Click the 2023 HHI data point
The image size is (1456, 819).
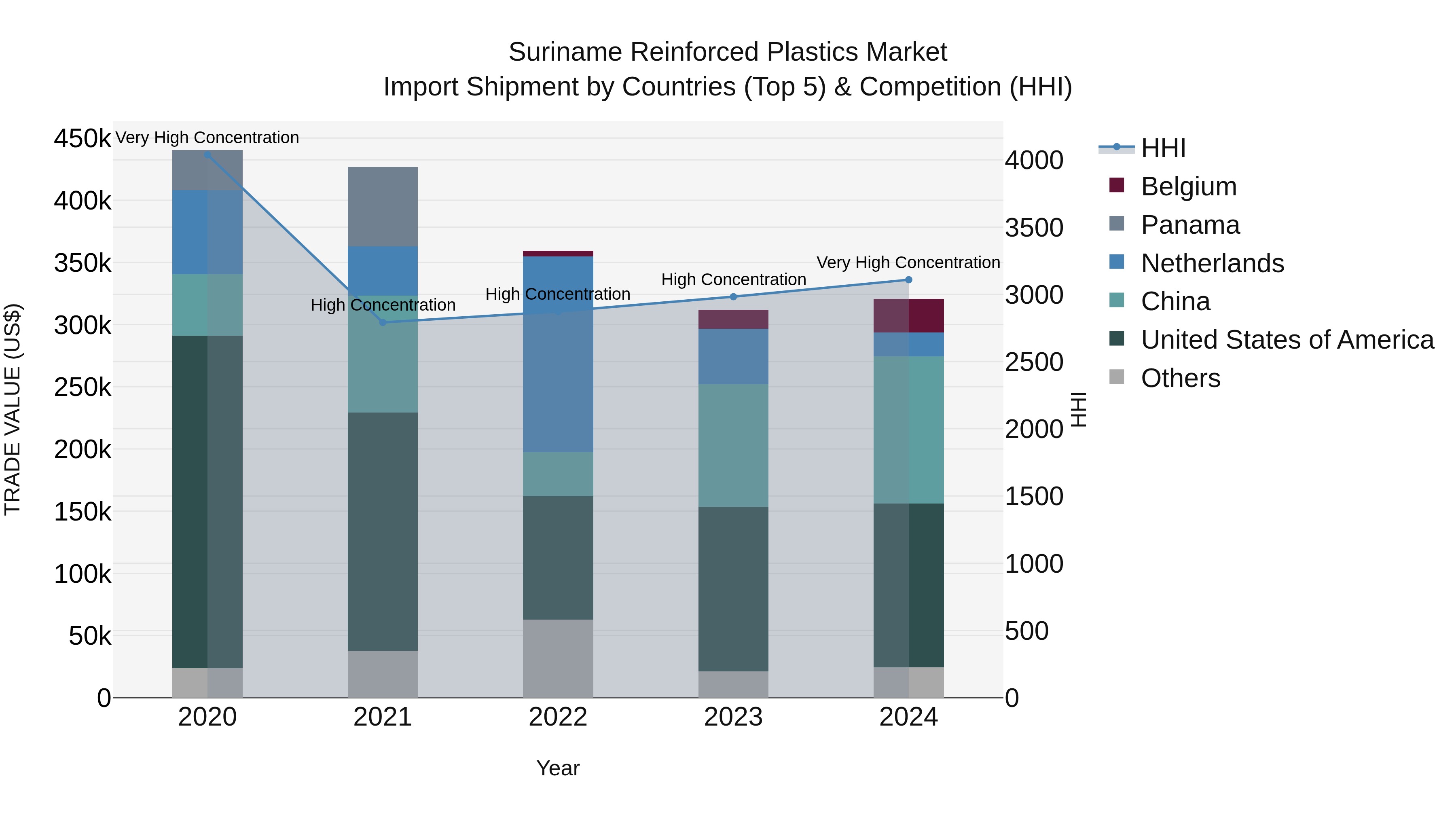point(733,297)
